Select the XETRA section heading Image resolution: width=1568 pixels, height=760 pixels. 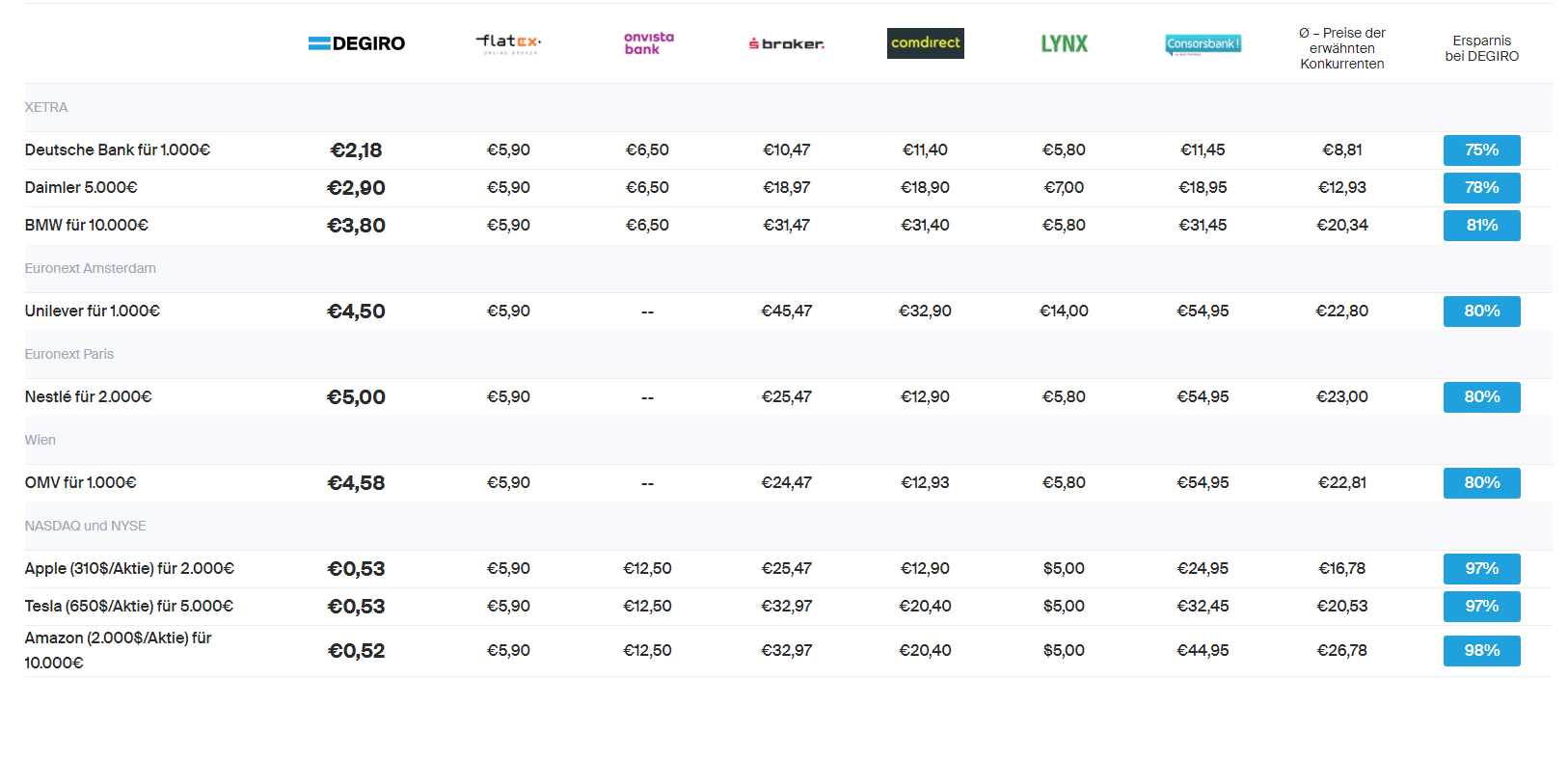[46, 107]
